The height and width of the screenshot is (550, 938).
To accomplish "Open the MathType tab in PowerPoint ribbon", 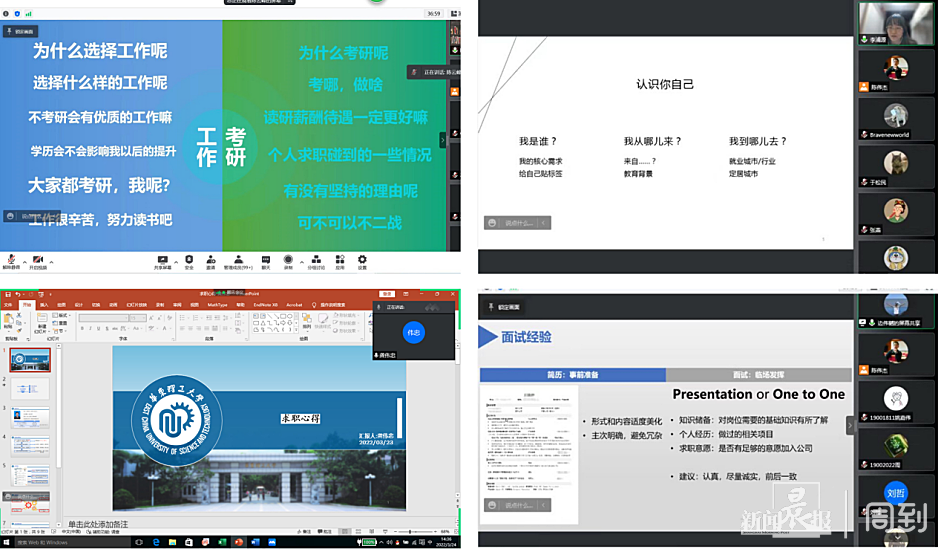I will 217,305.
